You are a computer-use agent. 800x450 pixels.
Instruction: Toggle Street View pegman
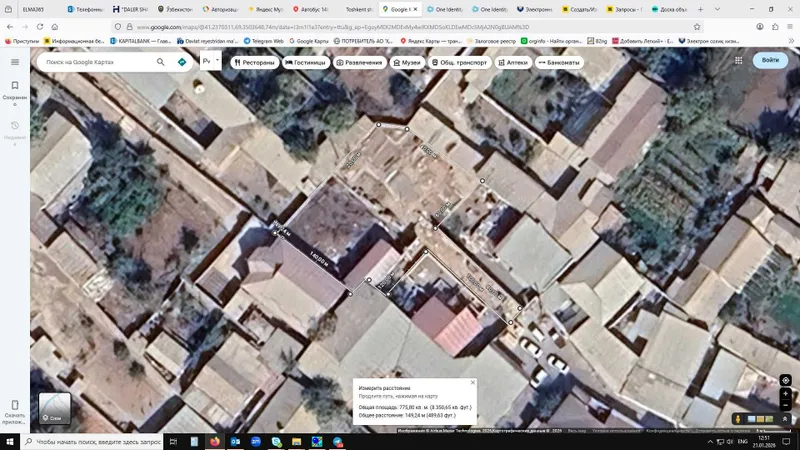(x=738, y=419)
